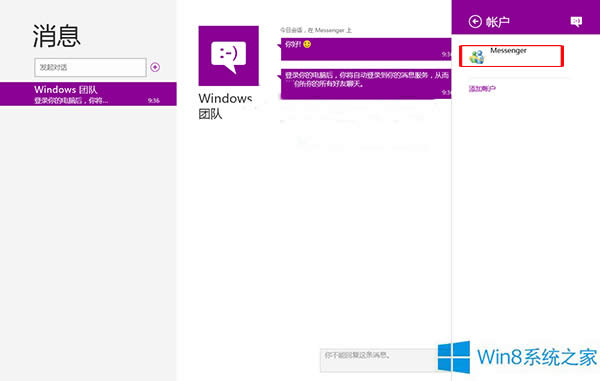Viewport: 600px width, 381px height.
Task: Click the 帐户 panel heading
Action: pos(498,22)
